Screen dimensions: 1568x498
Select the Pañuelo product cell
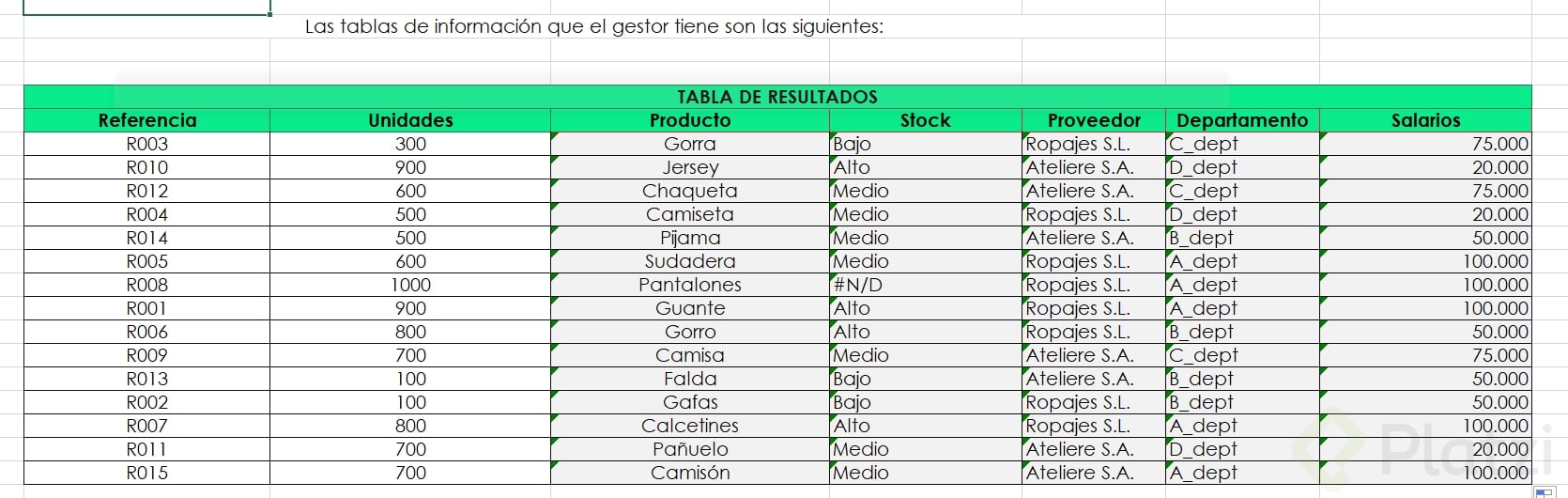coord(690,449)
